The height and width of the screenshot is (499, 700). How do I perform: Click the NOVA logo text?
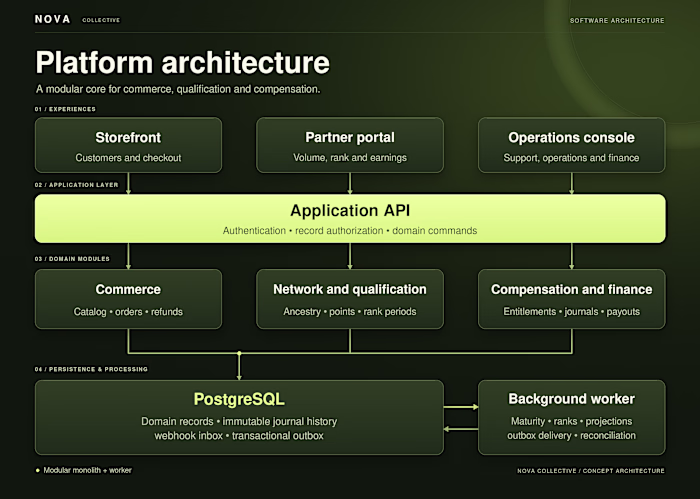53,19
